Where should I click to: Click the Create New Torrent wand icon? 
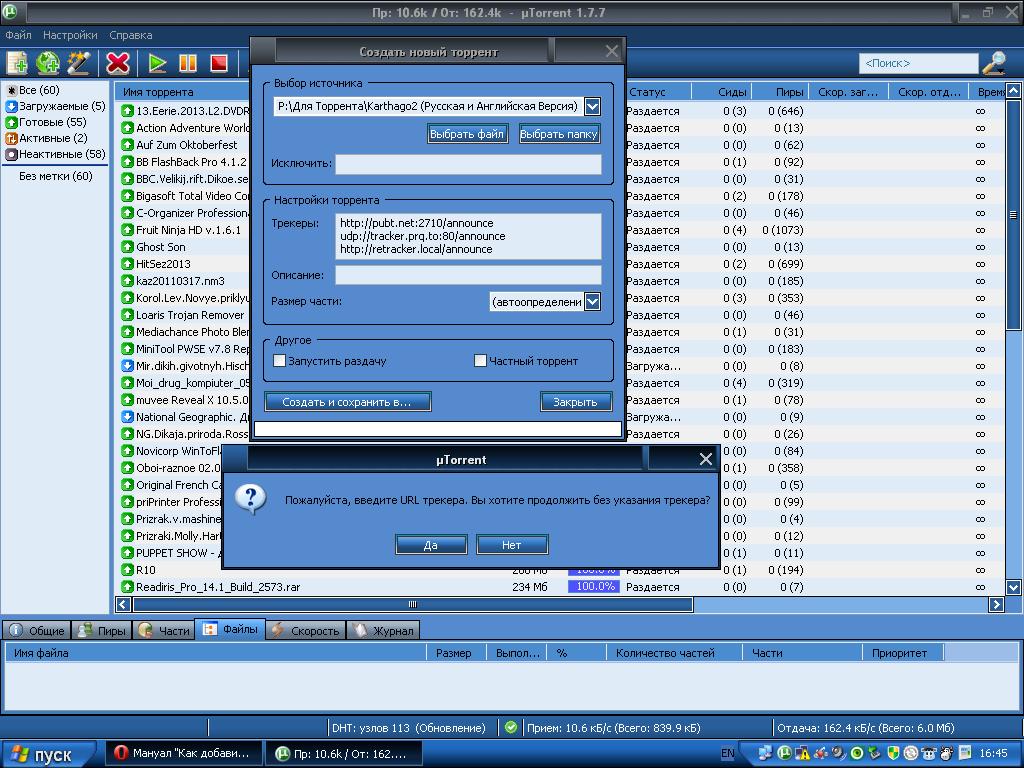point(78,63)
